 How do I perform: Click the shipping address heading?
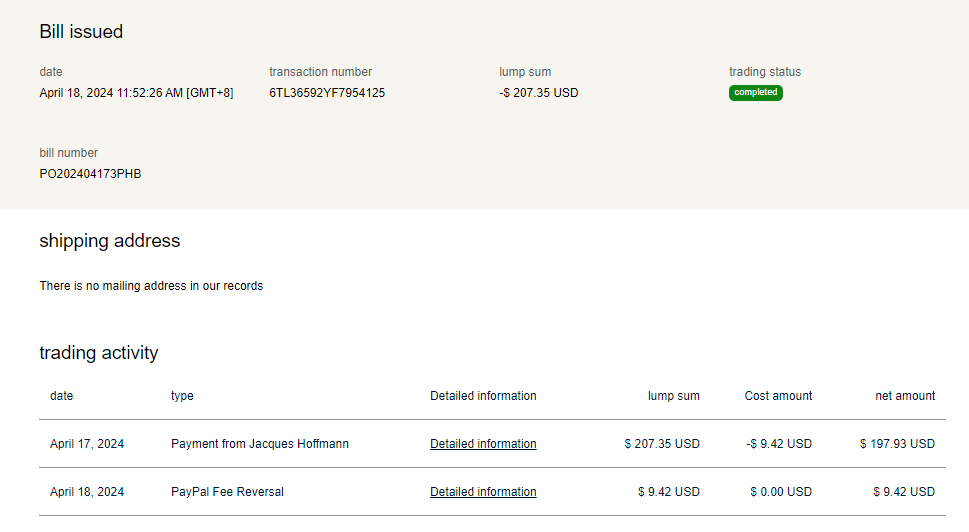[109, 241]
